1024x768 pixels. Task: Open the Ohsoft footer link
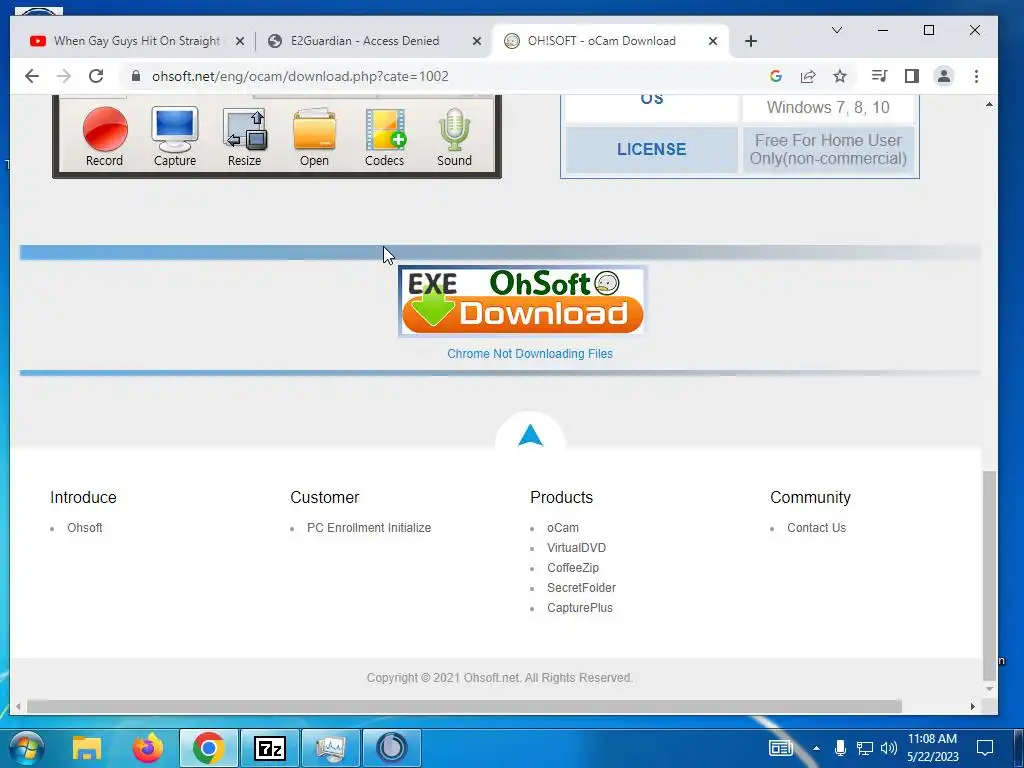tap(85, 528)
